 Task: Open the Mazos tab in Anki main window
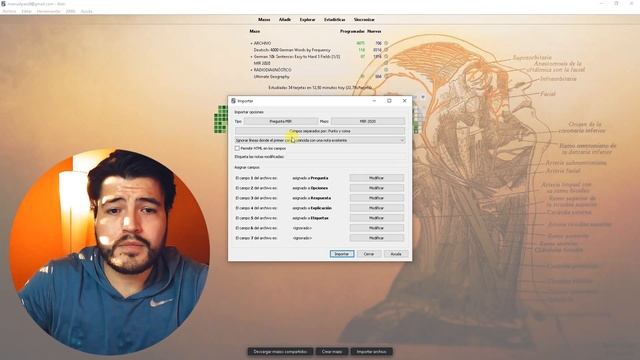pos(264,20)
